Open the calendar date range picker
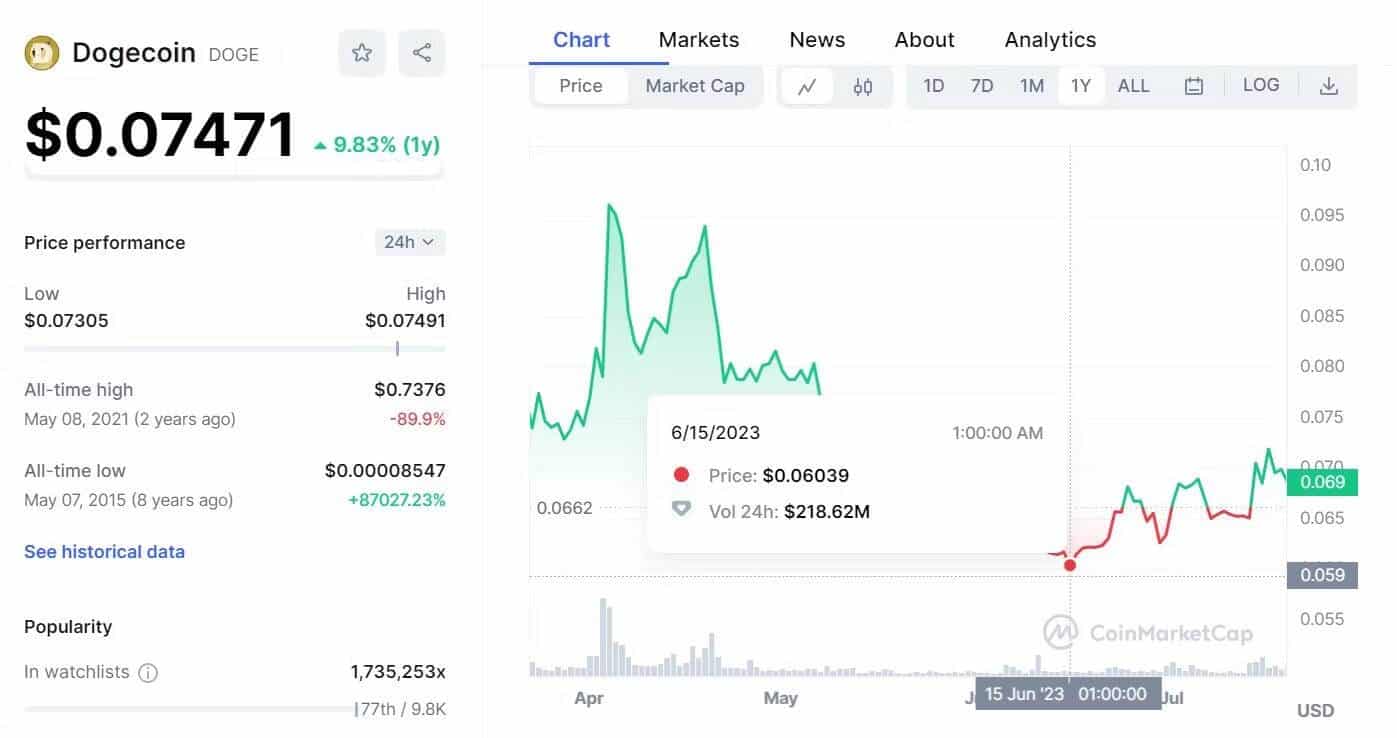1397x738 pixels. tap(1193, 87)
